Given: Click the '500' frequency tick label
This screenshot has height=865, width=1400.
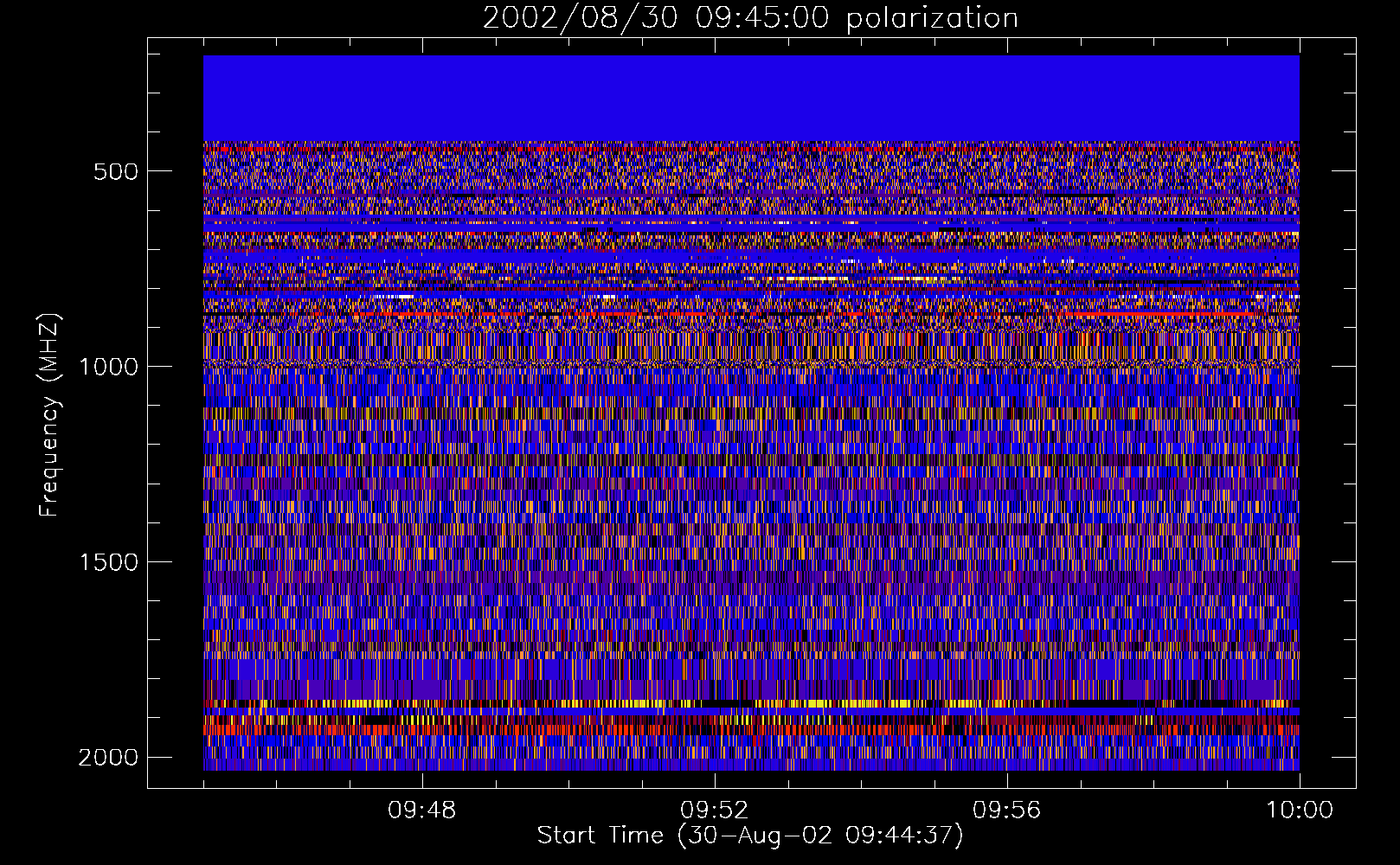Looking at the screenshot, I should (x=116, y=171).
